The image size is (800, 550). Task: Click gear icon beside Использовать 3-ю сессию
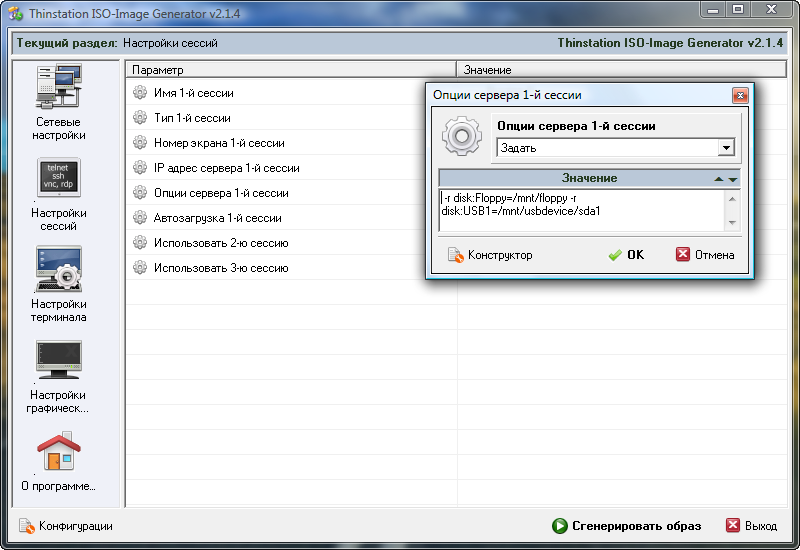140,267
